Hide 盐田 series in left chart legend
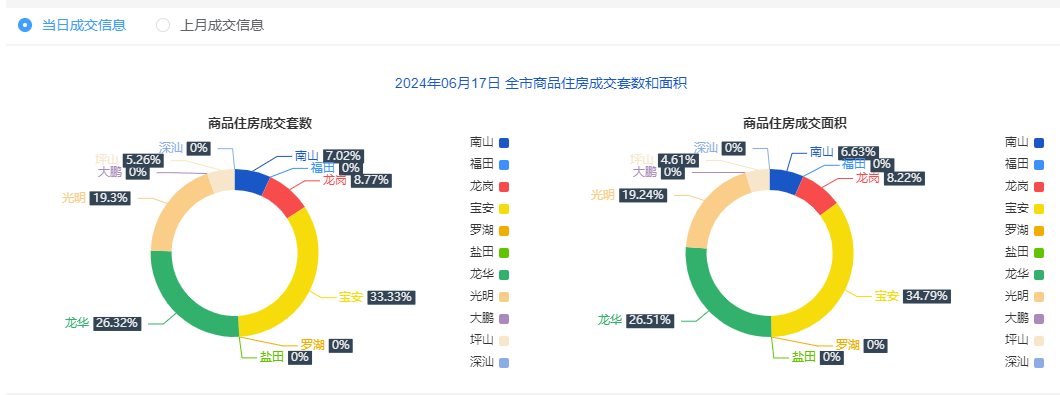This screenshot has width=1060, height=395. tap(489, 252)
